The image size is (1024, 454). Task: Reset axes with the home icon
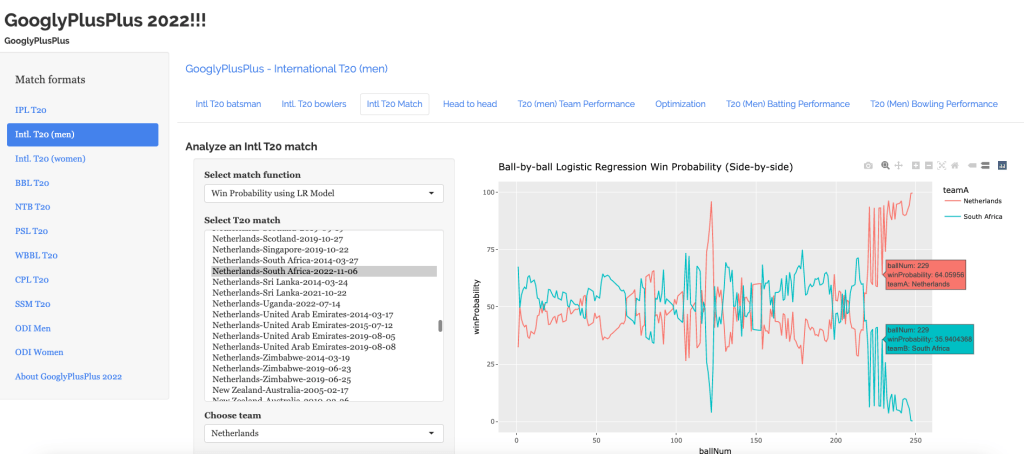(955, 166)
